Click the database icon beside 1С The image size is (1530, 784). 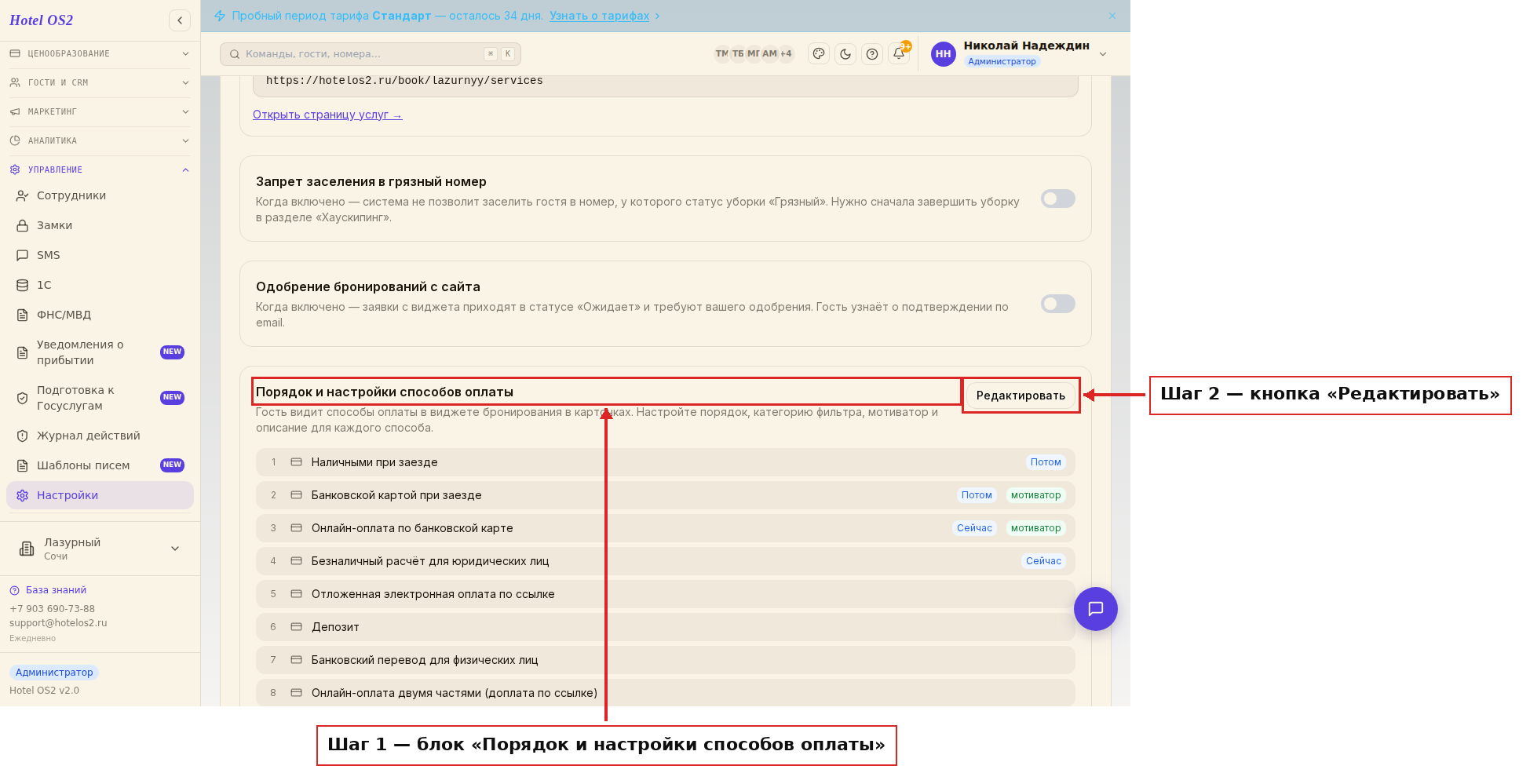coord(23,286)
